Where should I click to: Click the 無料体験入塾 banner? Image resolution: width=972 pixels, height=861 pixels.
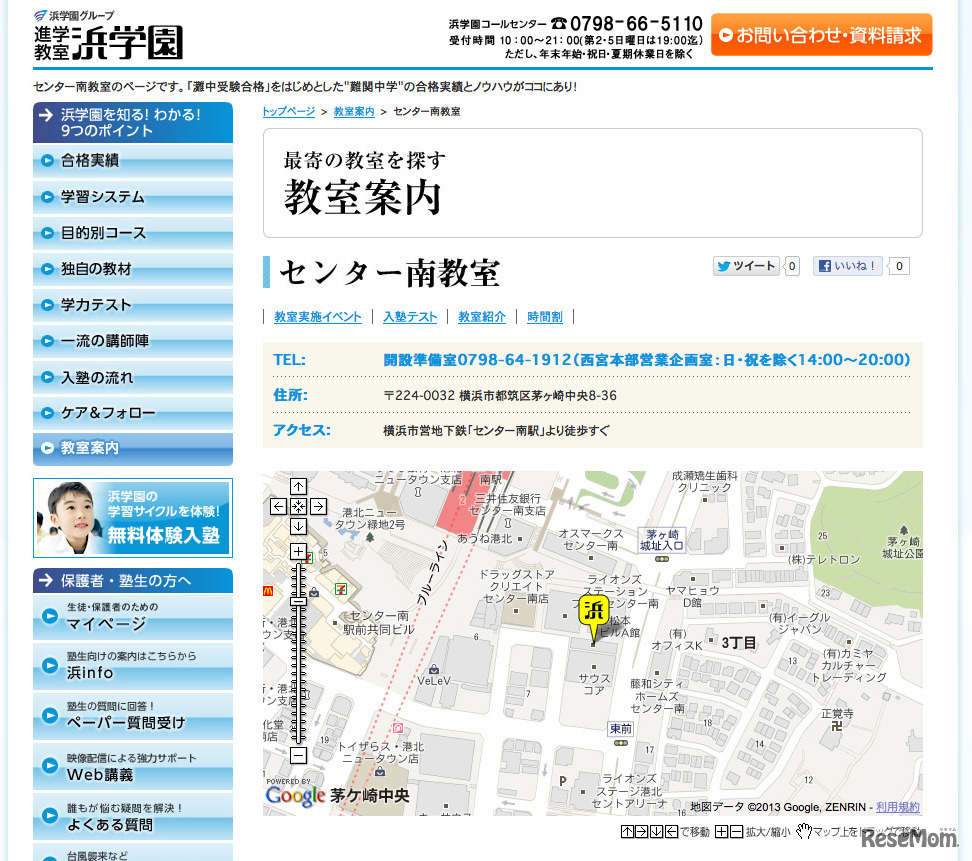click(133, 518)
